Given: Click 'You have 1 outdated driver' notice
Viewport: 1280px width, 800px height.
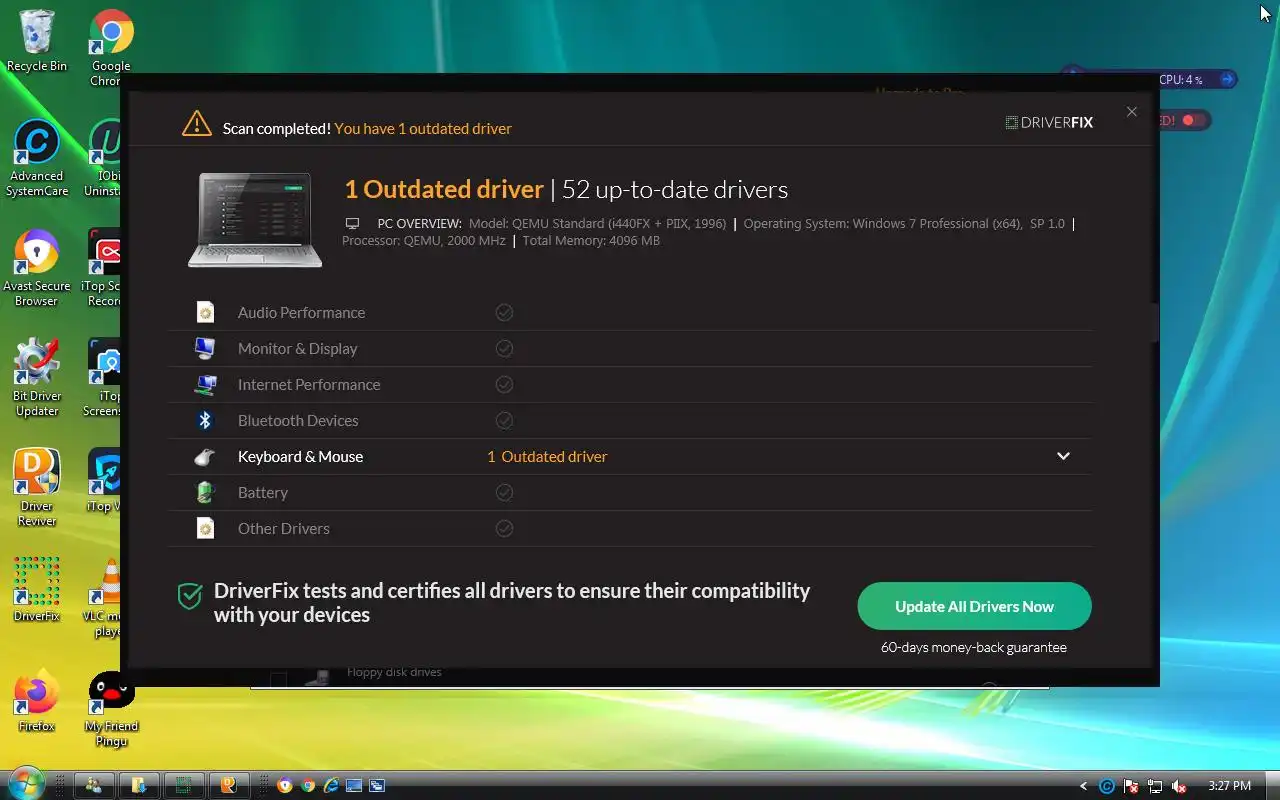Looking at the screenshot, I should tap(423, 128).
